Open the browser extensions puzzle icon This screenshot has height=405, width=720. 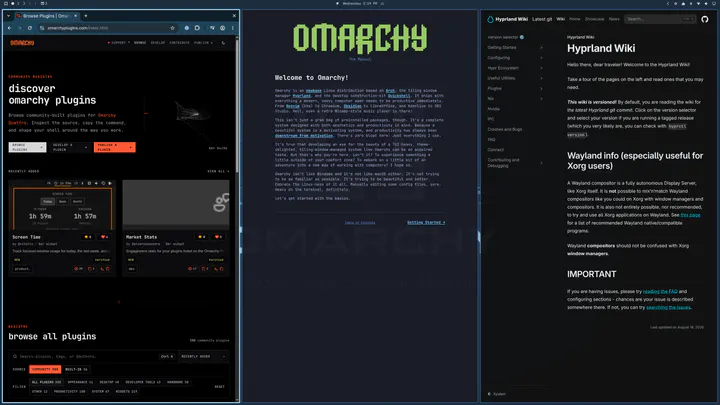(x=197, y=28)
